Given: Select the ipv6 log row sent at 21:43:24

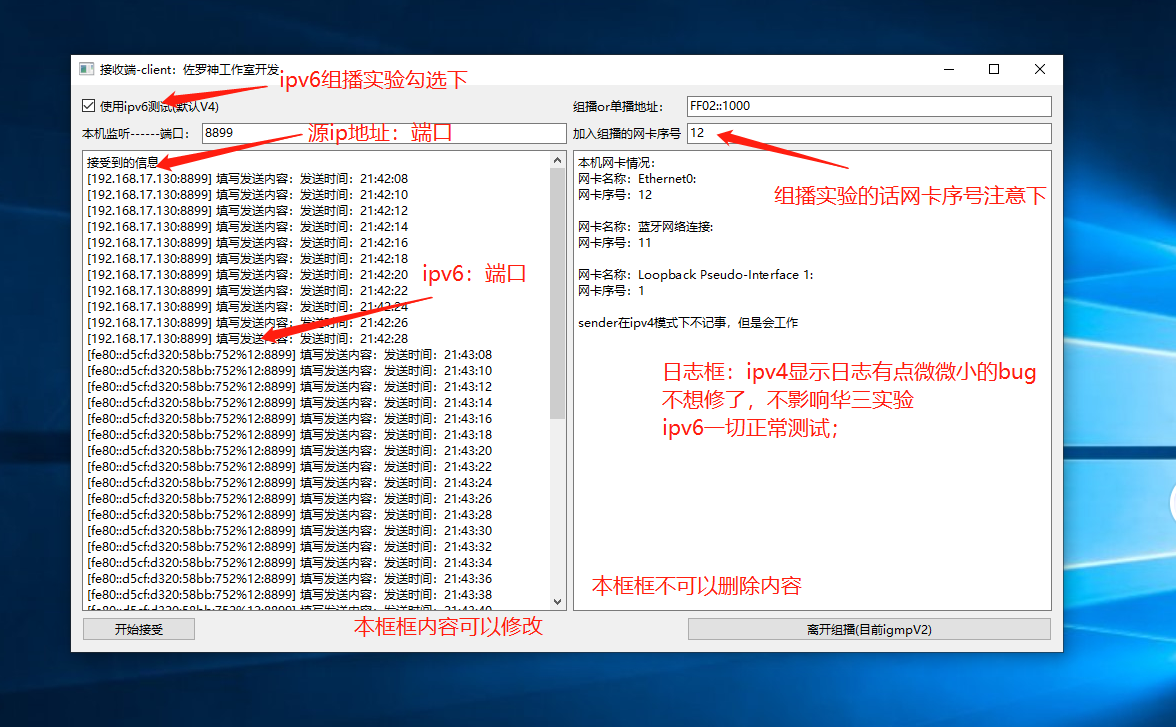Looking at the screenshot, I should coord(290,482).
